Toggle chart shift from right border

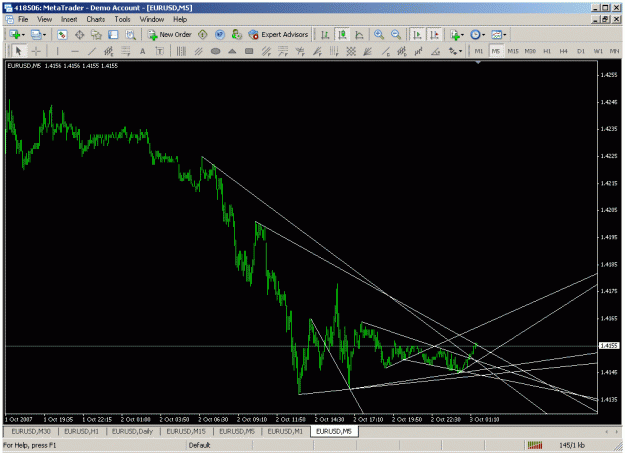(434, 35)
